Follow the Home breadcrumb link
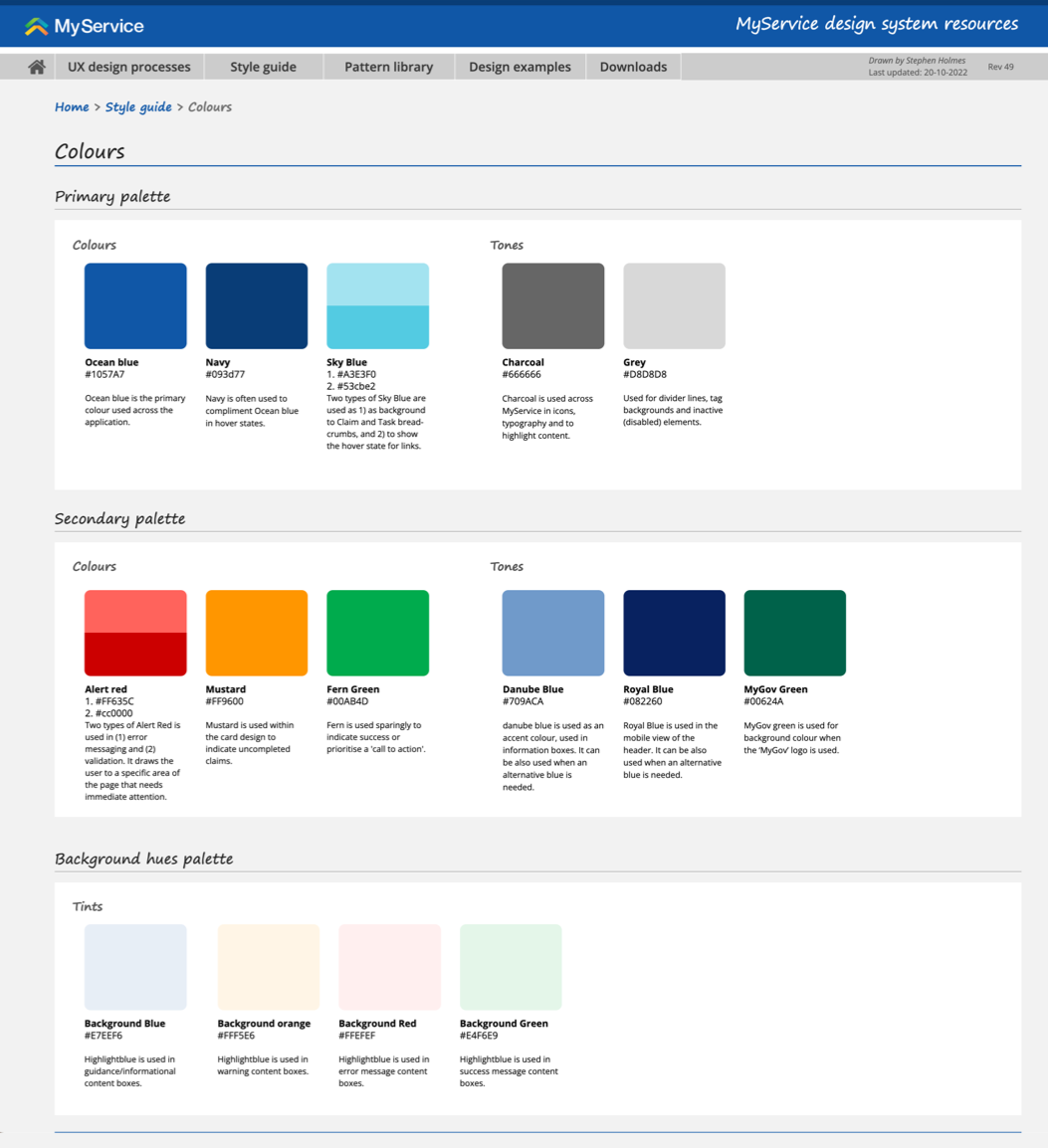 tap(72, 106)
